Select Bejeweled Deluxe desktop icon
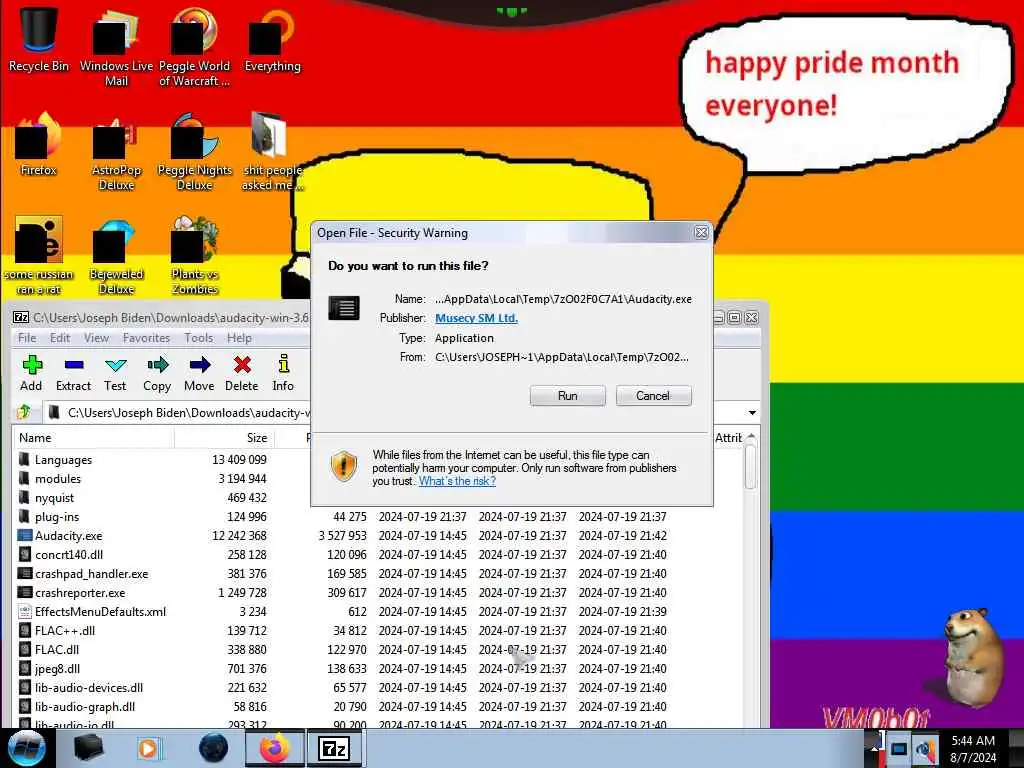Viewport: 1024px width, 768px height. click(x=116, y=256)
